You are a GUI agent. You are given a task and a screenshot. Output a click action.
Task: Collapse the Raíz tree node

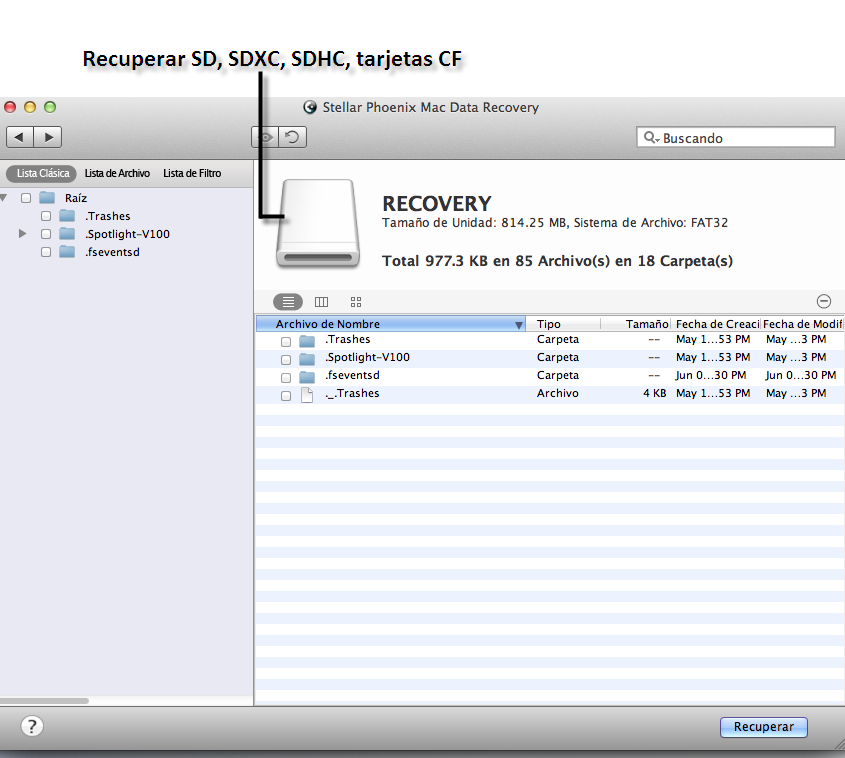[x=4, y=198]
